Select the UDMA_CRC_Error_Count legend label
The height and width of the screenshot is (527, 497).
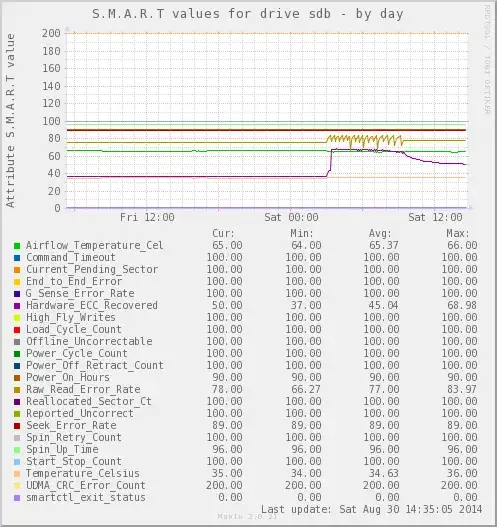click(86, 485)
